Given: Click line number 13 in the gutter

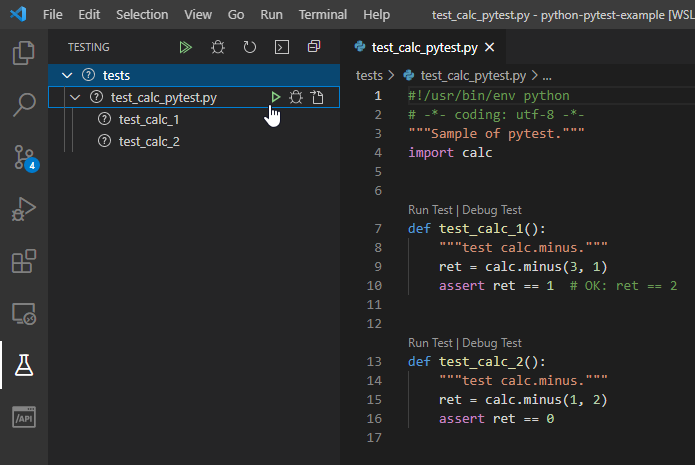Looking at the screenshot, I should pyautogui.click(x=374, y=362).
